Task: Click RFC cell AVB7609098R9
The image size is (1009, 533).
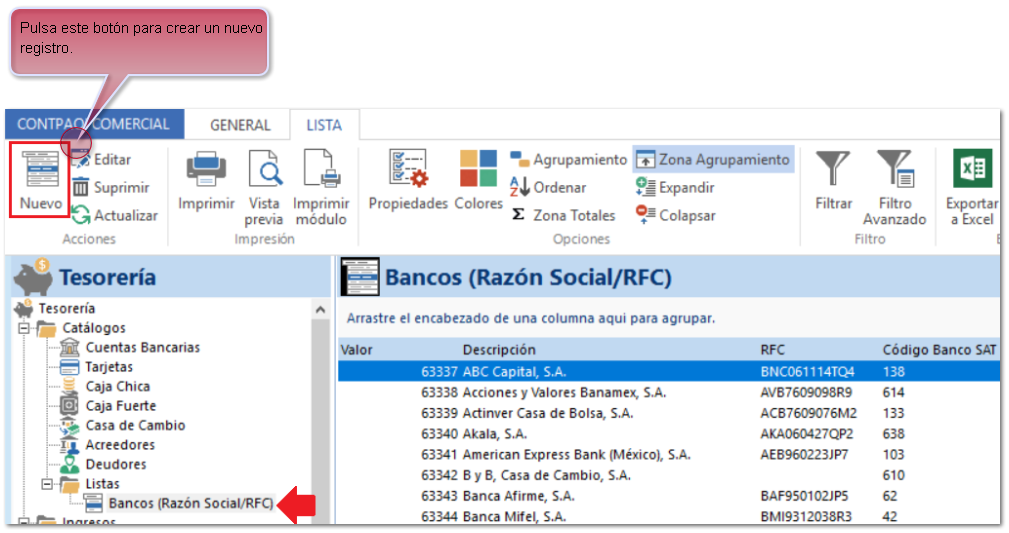Action: pos(806,392)
